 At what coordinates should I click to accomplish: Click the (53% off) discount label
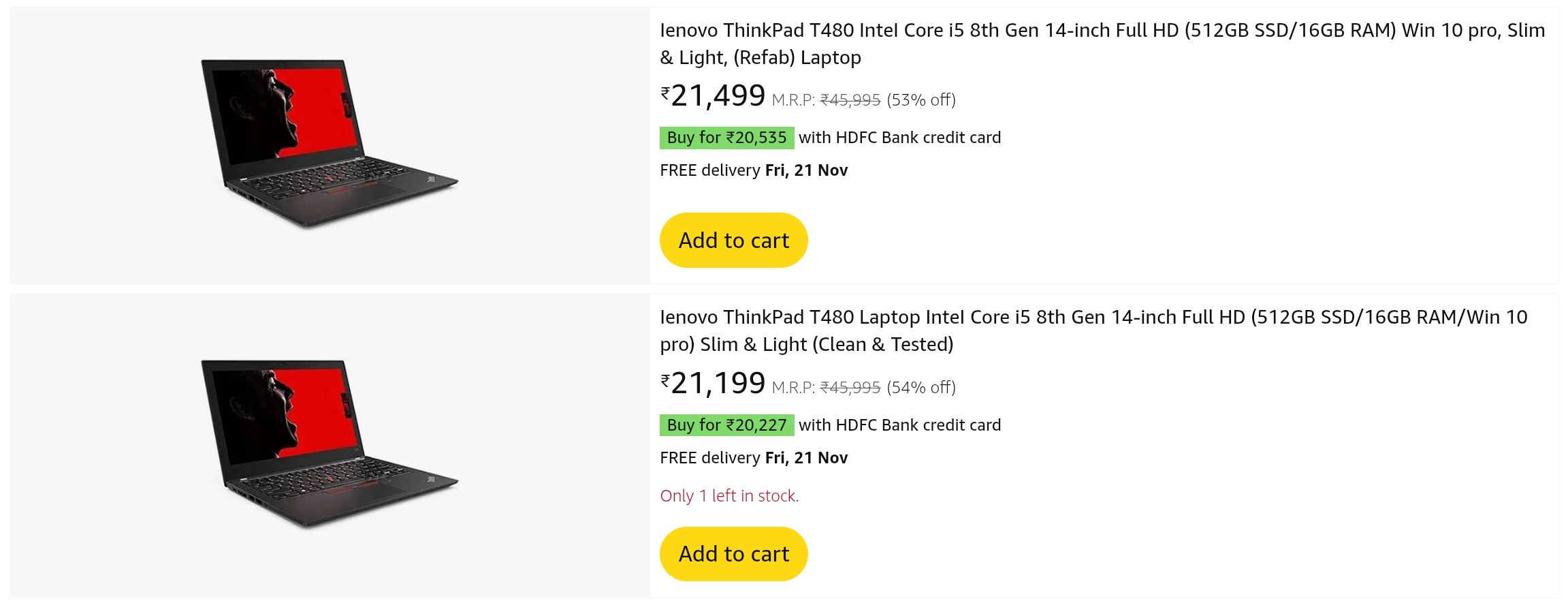921,100
